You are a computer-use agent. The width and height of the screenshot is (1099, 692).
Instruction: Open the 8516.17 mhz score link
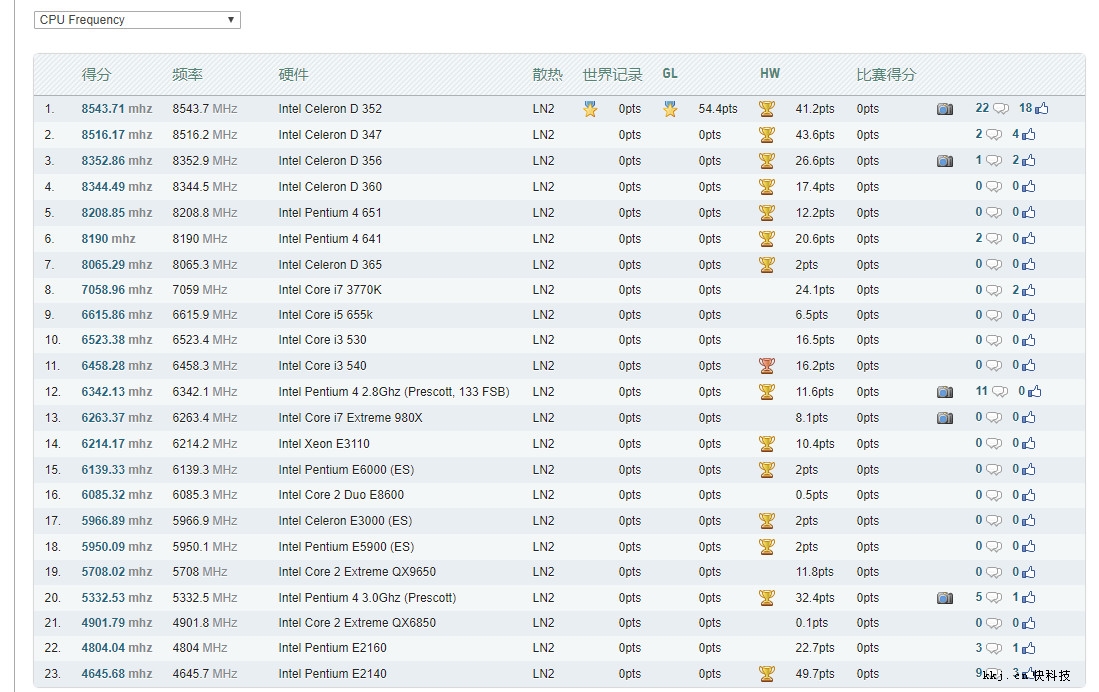click(116, 135)
